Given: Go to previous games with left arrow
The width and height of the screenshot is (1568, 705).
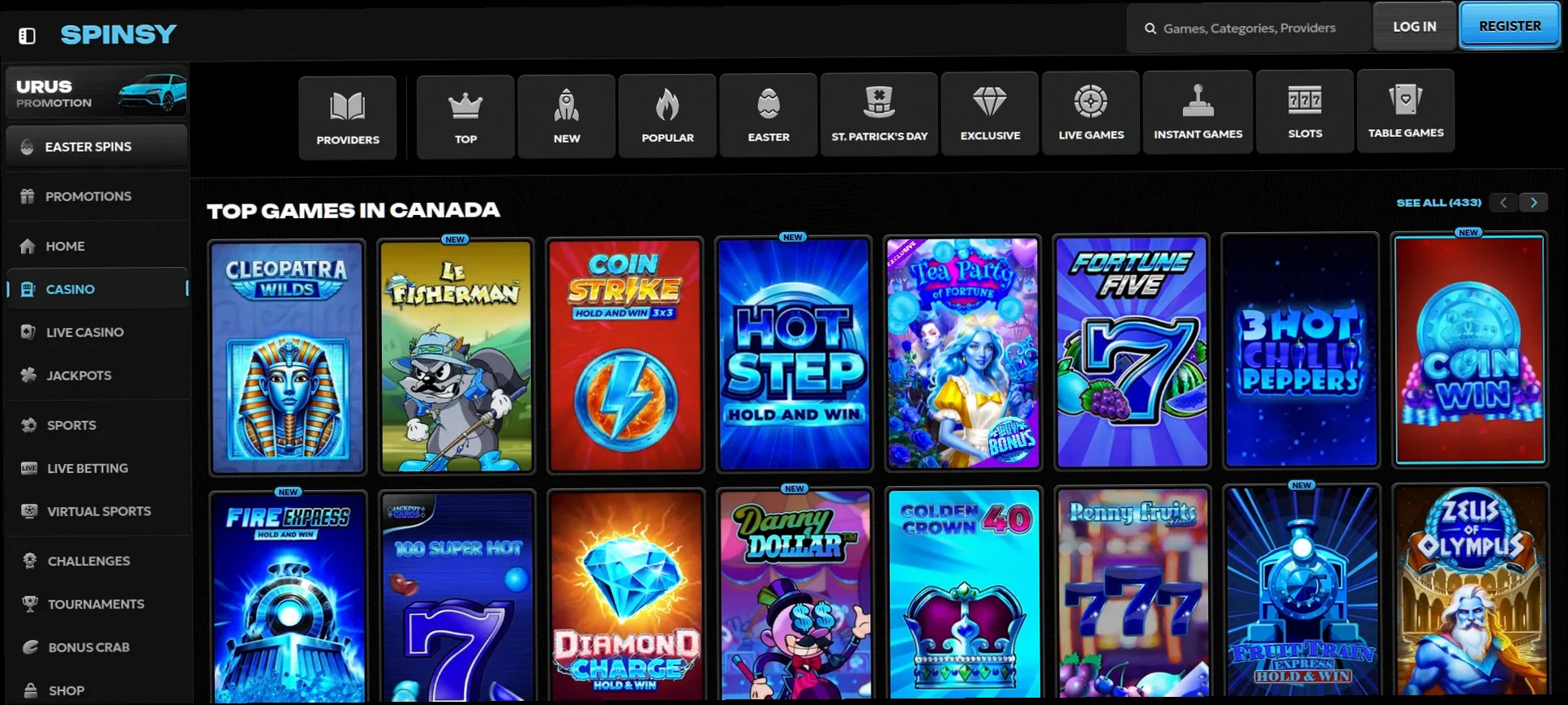Looking at the screenshot, I should pyautogui.click(x=1503, y=203).
